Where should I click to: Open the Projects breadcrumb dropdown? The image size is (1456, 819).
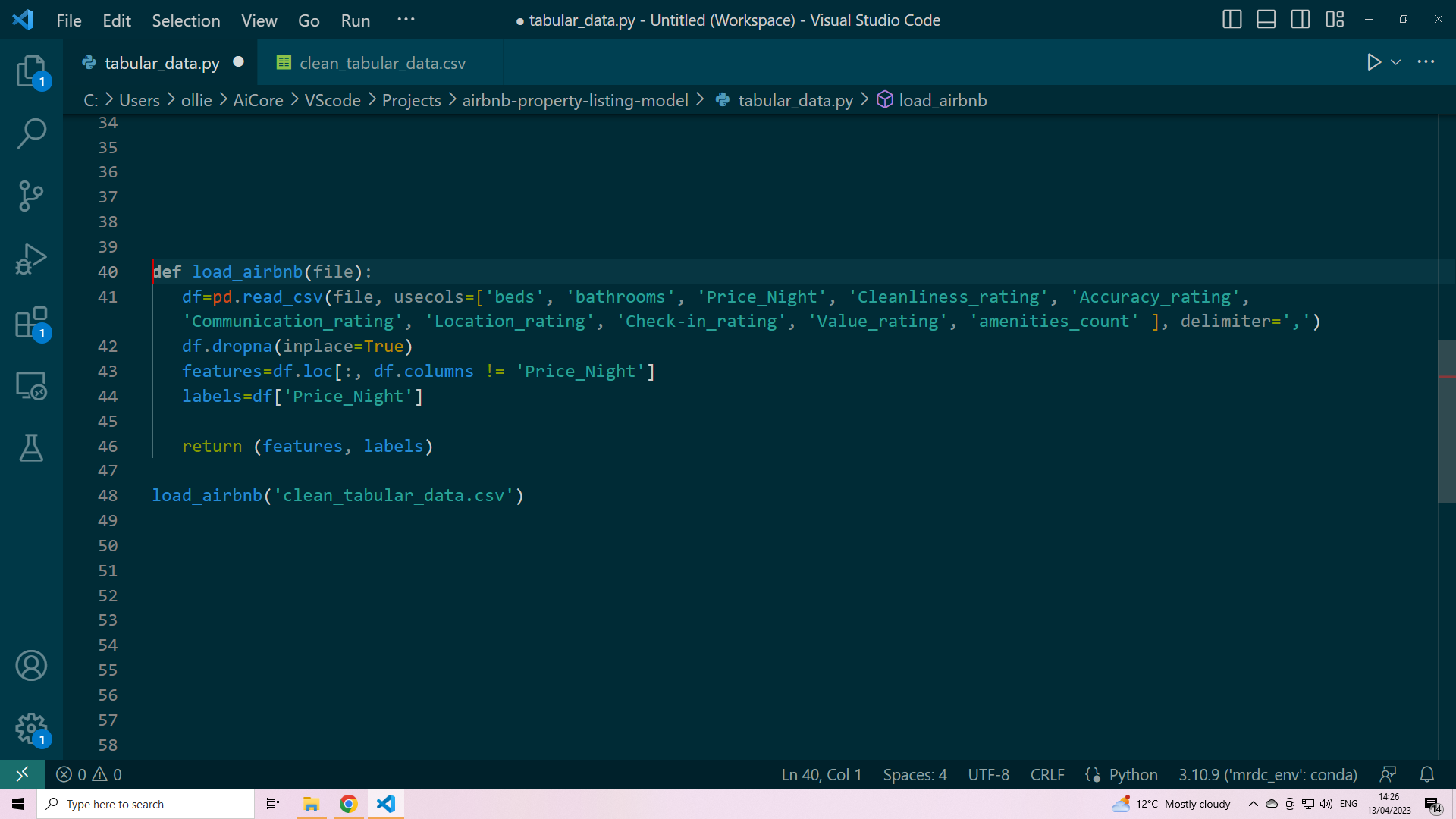(x=411, y=99)
